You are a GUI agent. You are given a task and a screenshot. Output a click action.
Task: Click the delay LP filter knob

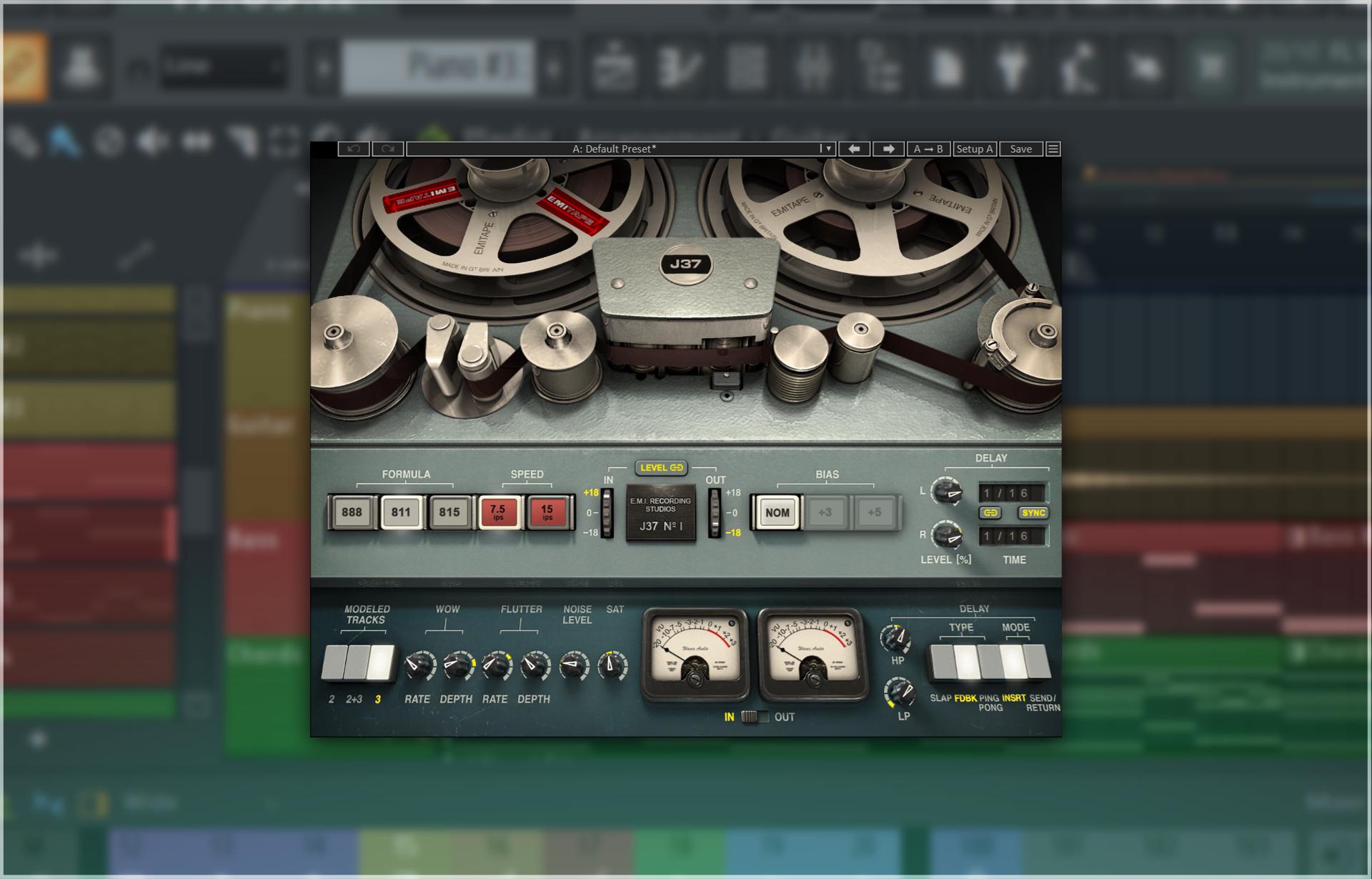click(x=899, y=692)
